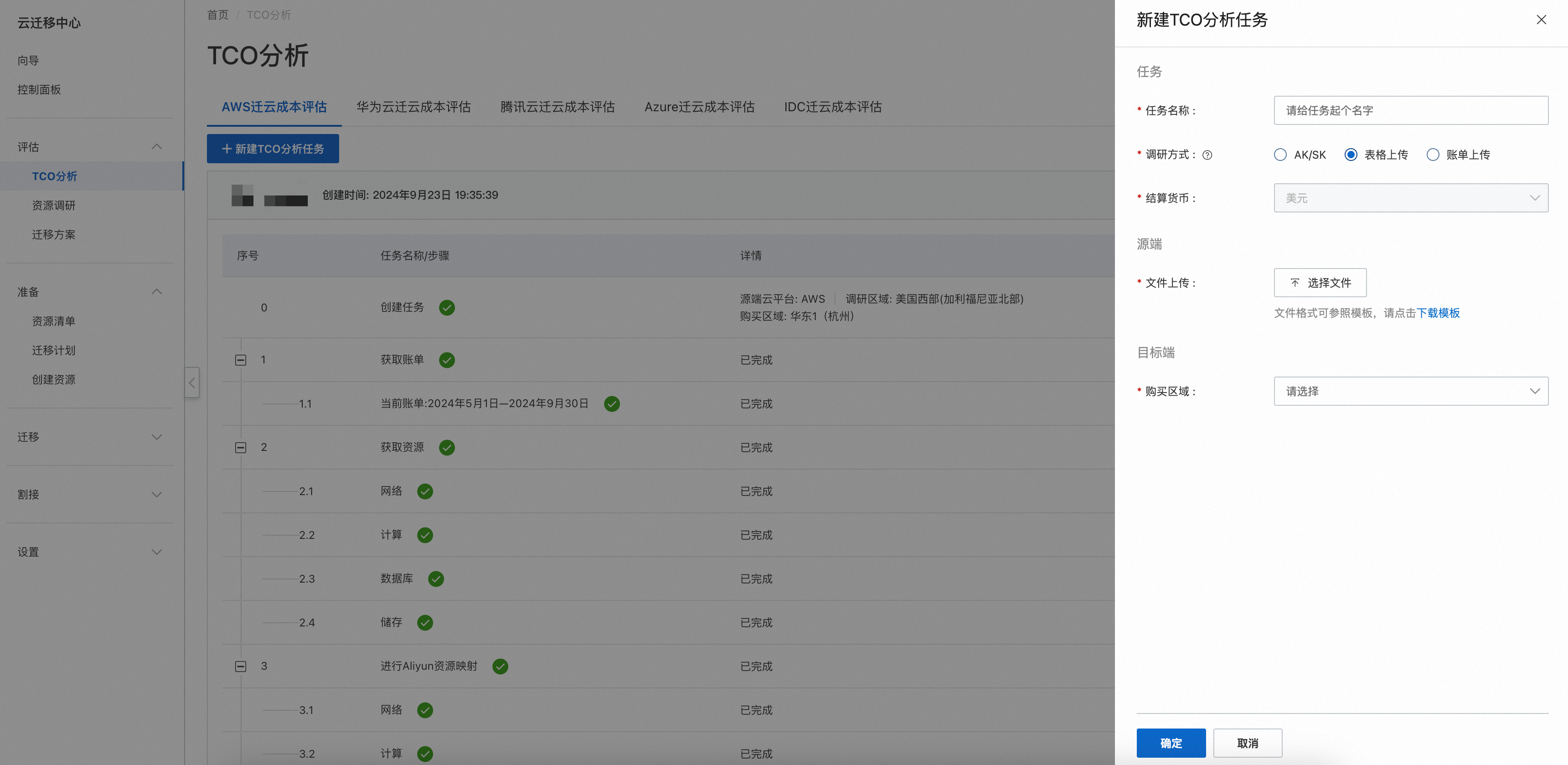Viewport: 1568px width, 765px height.
Task: Click checkmark in row 2.4 储存
Action: click(x=425, y=623)
